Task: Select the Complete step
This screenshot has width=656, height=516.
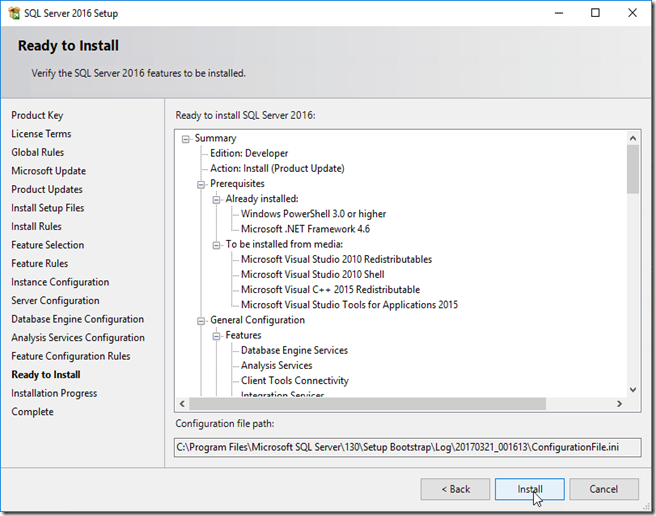Action: point(32,412)
